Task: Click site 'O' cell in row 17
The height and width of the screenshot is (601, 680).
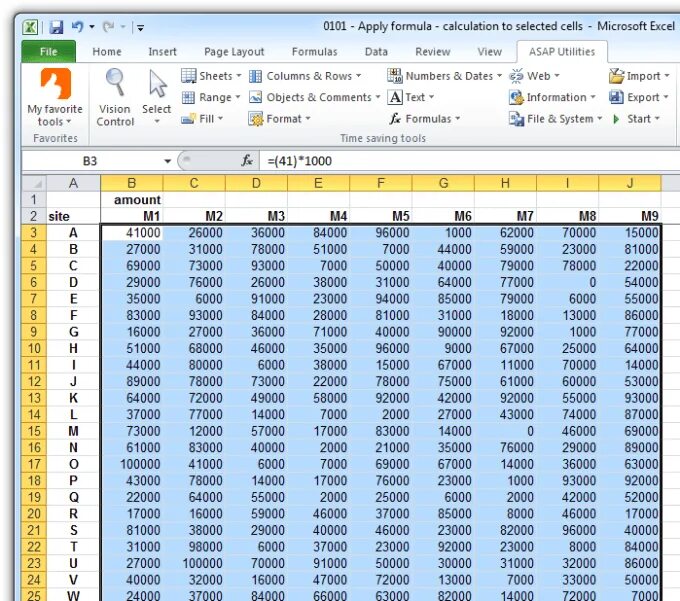Action: click(73, 464)
